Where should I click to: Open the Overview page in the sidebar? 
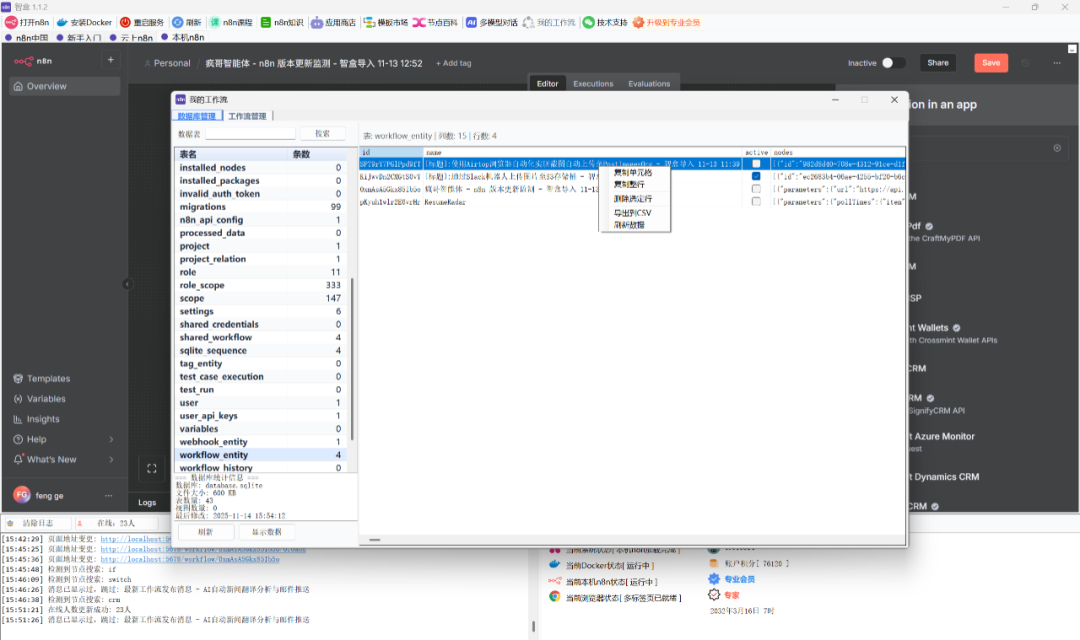point(65,86)
